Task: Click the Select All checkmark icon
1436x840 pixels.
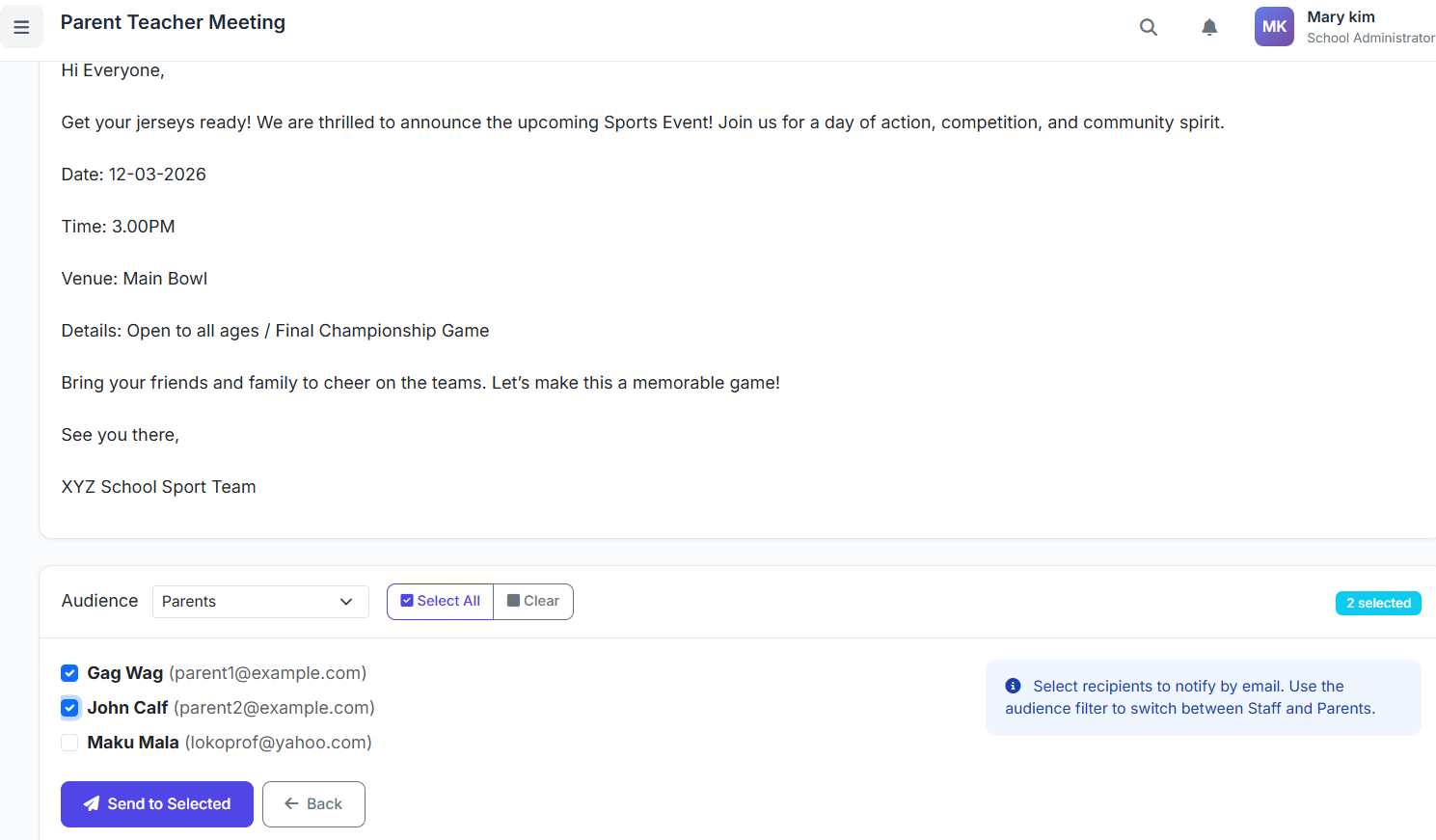Action: pyautogui.click(x=407, y=601)
